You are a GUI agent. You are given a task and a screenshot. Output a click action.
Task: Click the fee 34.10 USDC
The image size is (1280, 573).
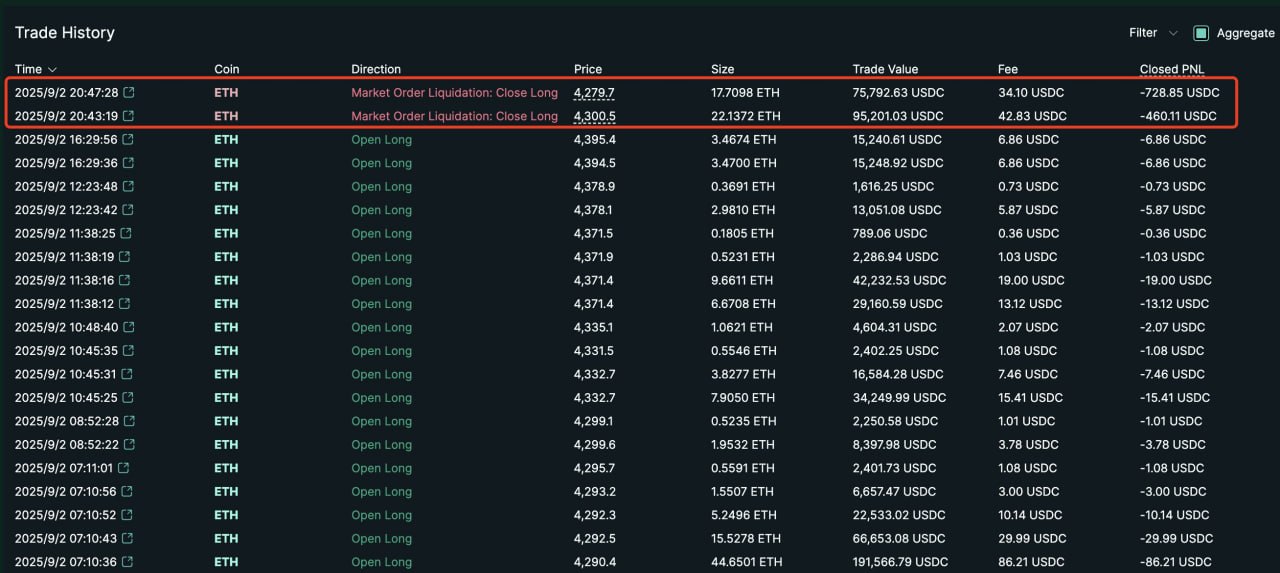coord(1031,93)
